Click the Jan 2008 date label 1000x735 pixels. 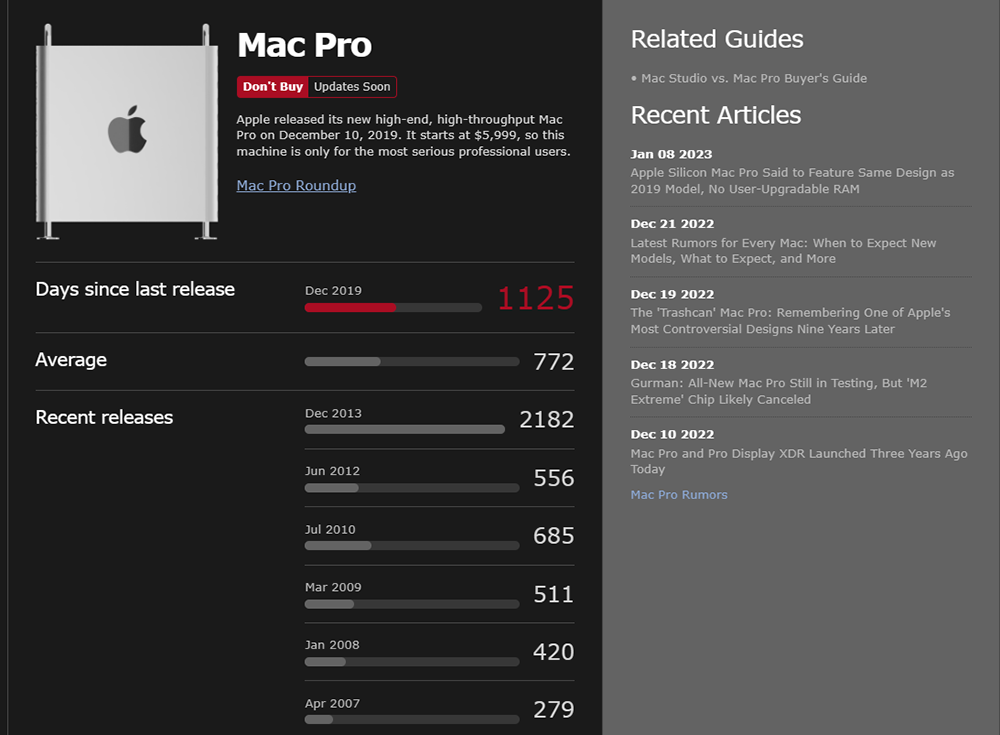click(332, 645)
